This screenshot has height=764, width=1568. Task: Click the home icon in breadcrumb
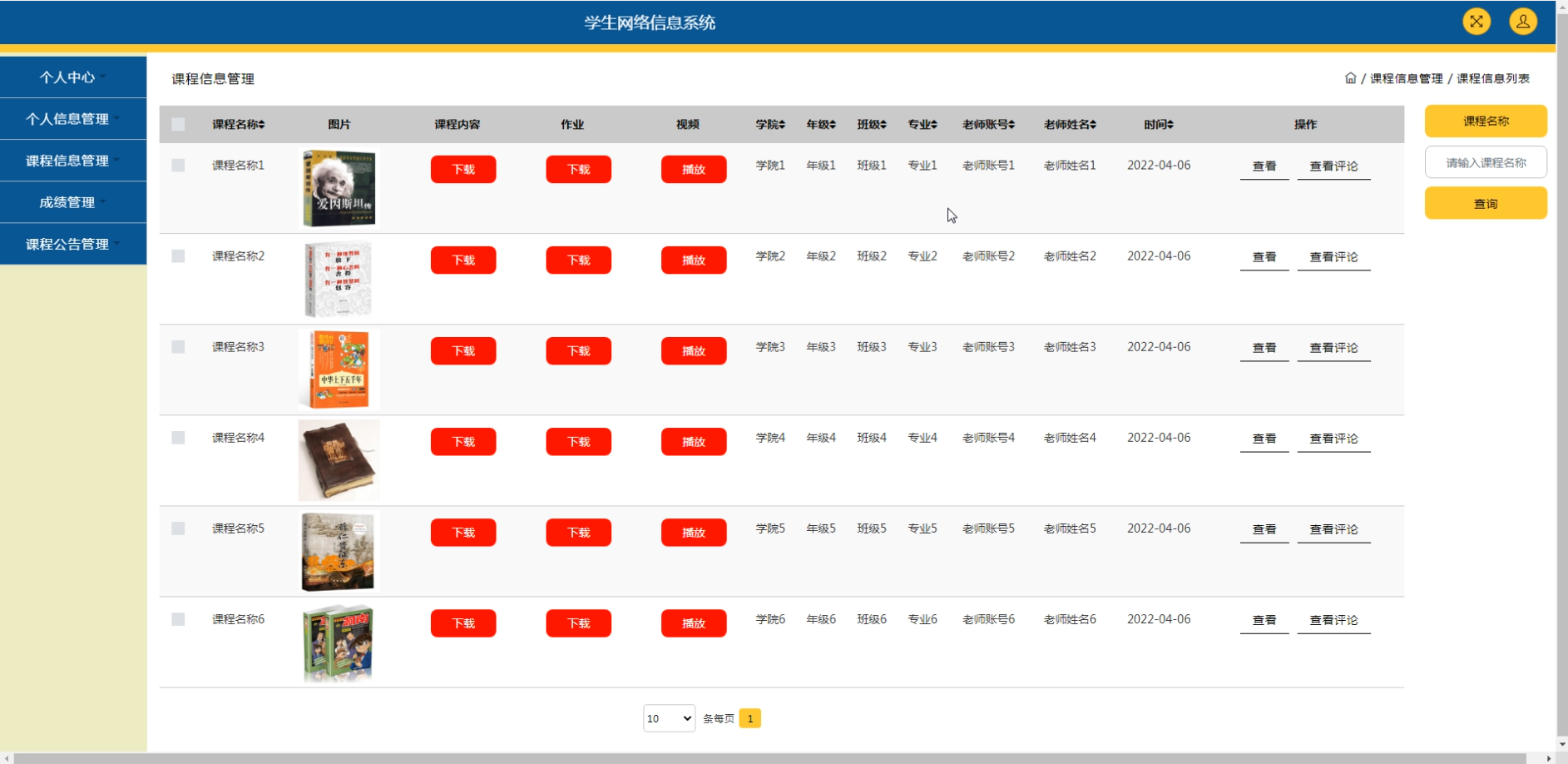1350,78
